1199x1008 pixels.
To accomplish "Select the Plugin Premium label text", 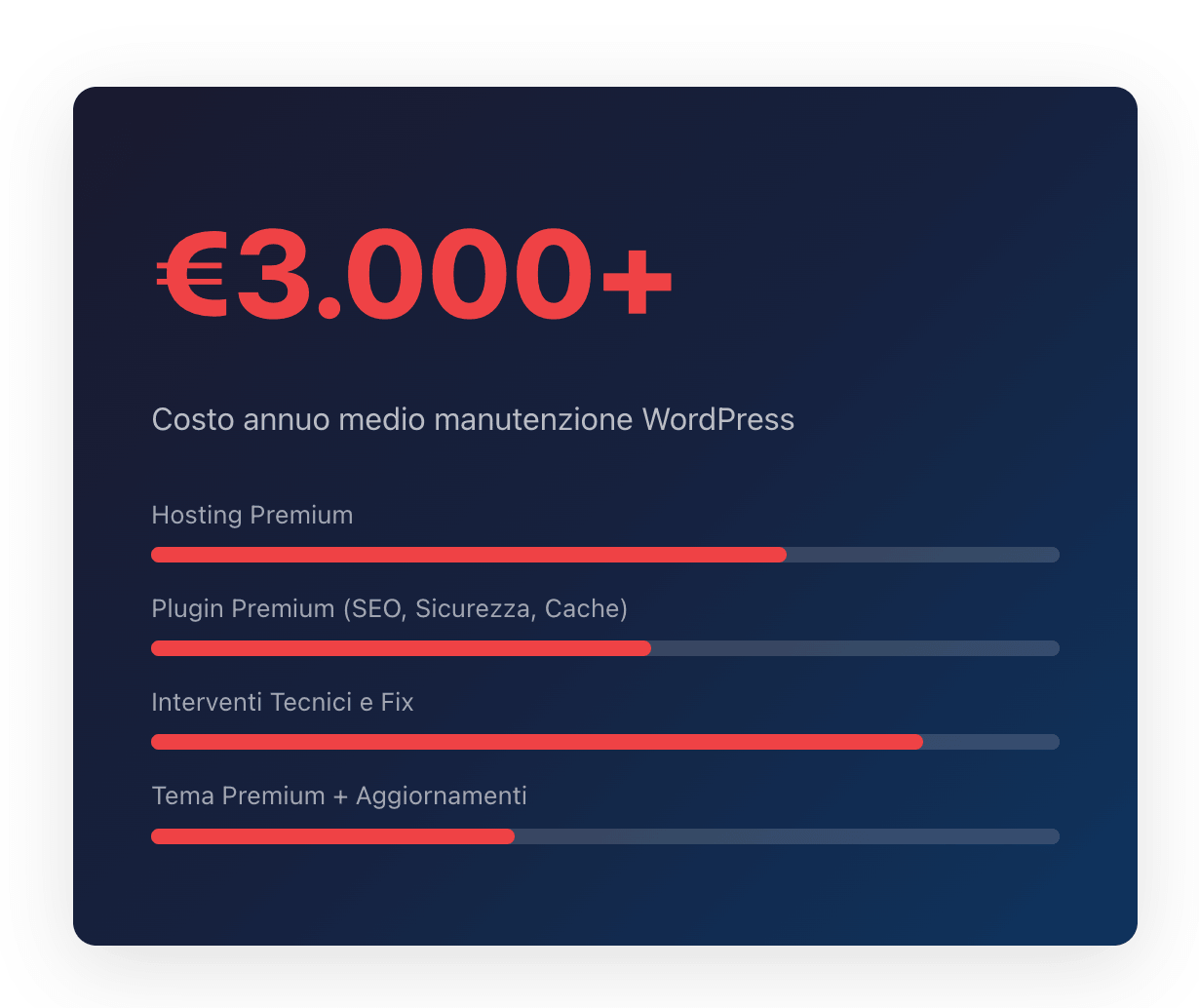I will click(x=243, y=609).
